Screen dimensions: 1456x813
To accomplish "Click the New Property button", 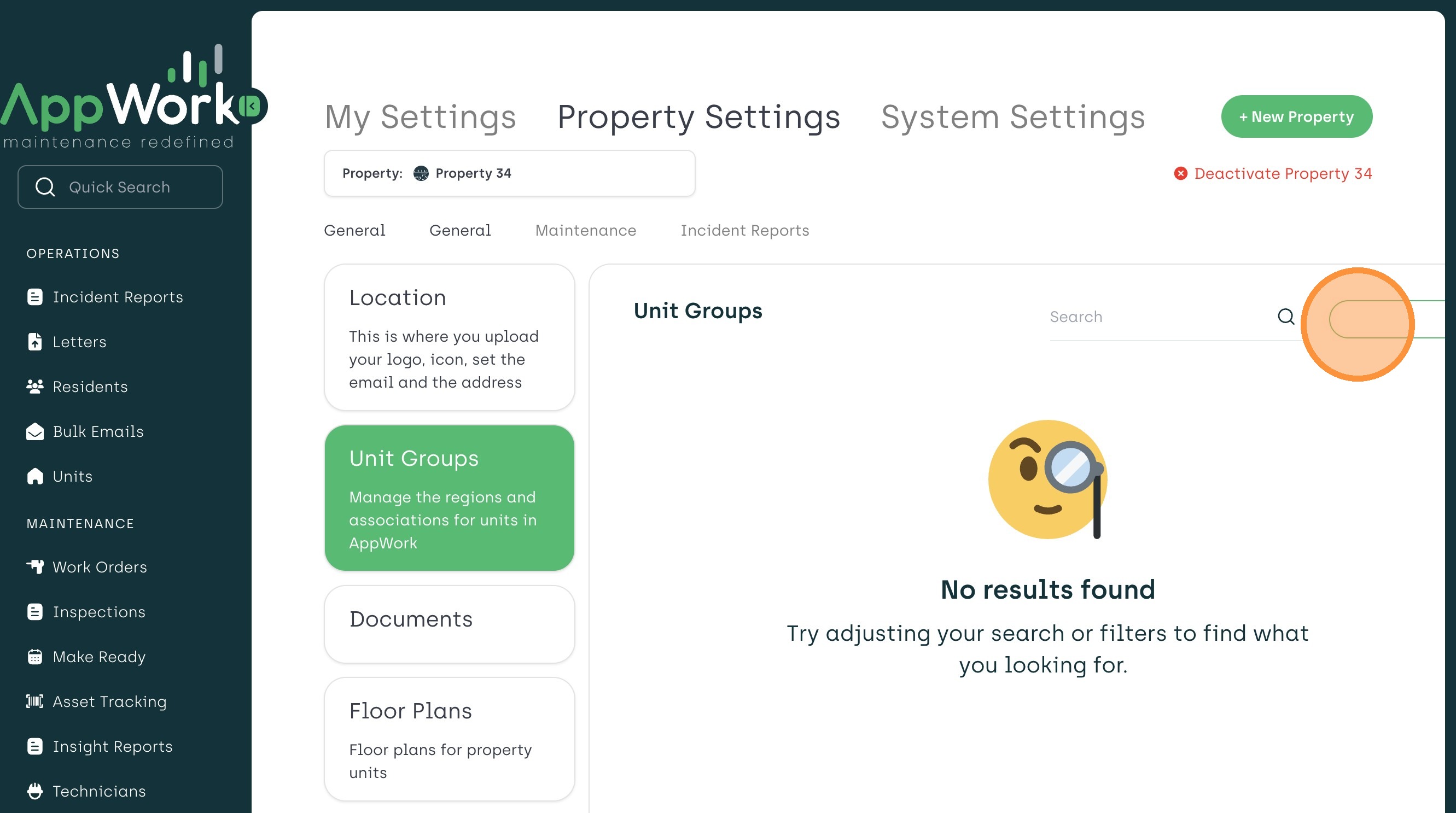I will pyautogui.click(x=1296, y=117).
